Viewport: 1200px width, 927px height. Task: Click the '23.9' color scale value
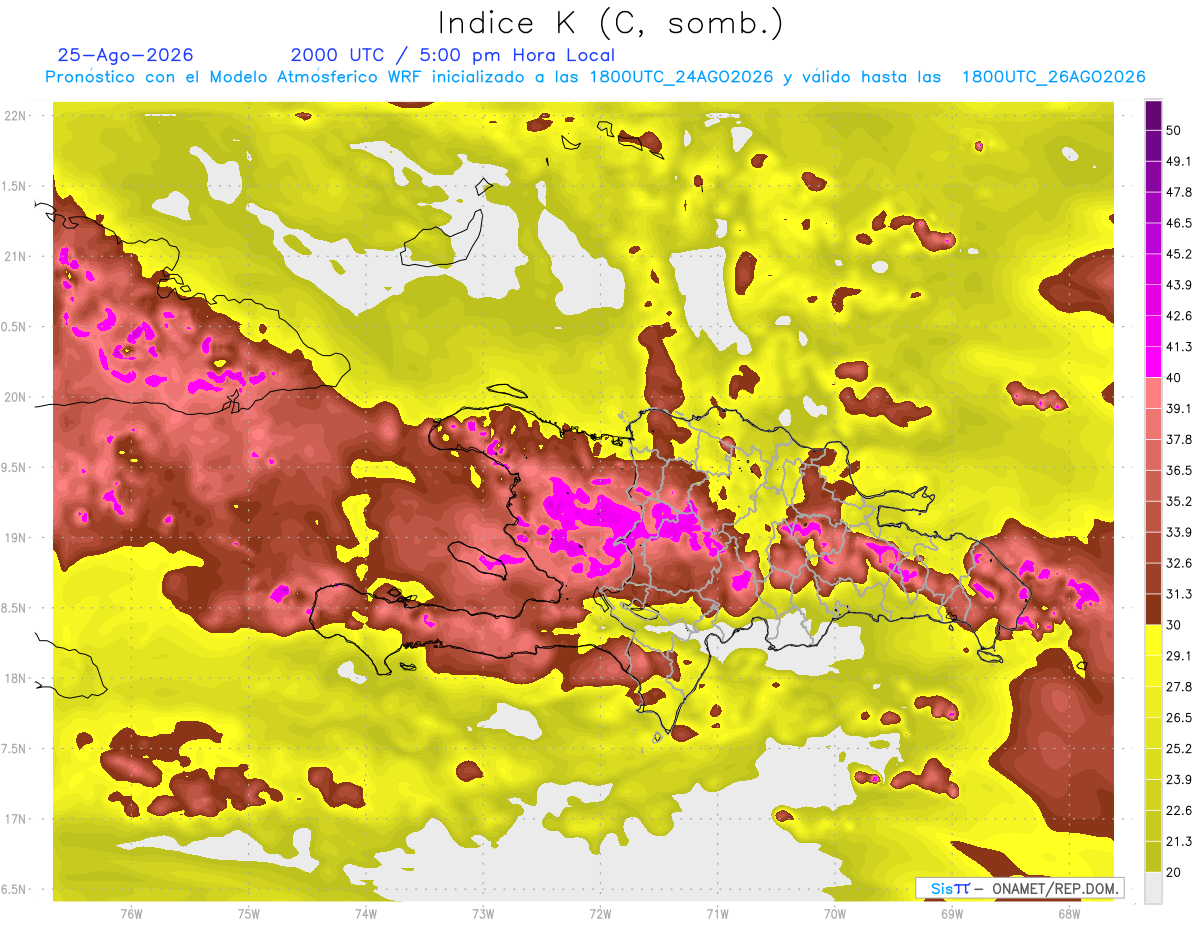tap(1179, 779)
